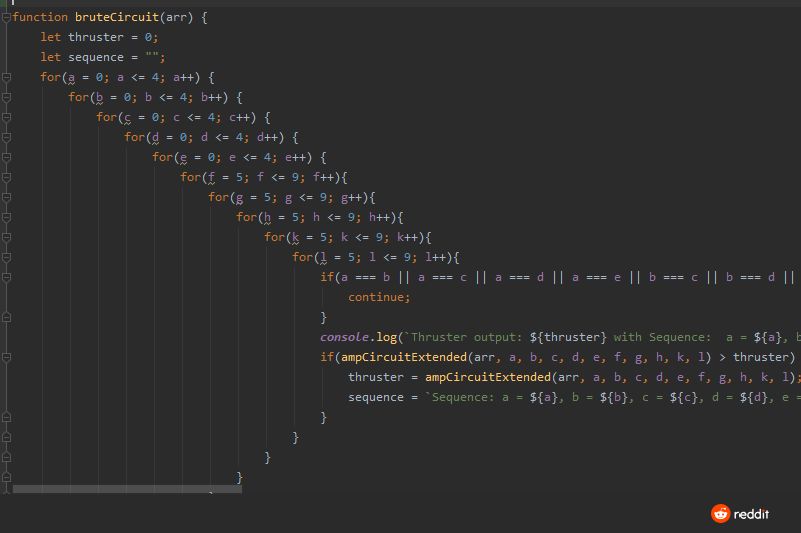801x533 pixels.
Task: Collapse the for(e = 0 loop
Action: (6, 157)
